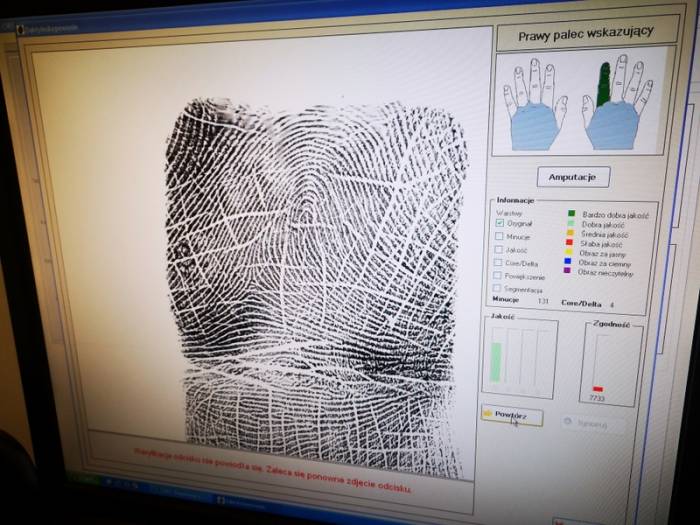Viewport: 700px width, 525px height.
Task: Enable the Minucje layer checkbox
Action: (500, 237)
